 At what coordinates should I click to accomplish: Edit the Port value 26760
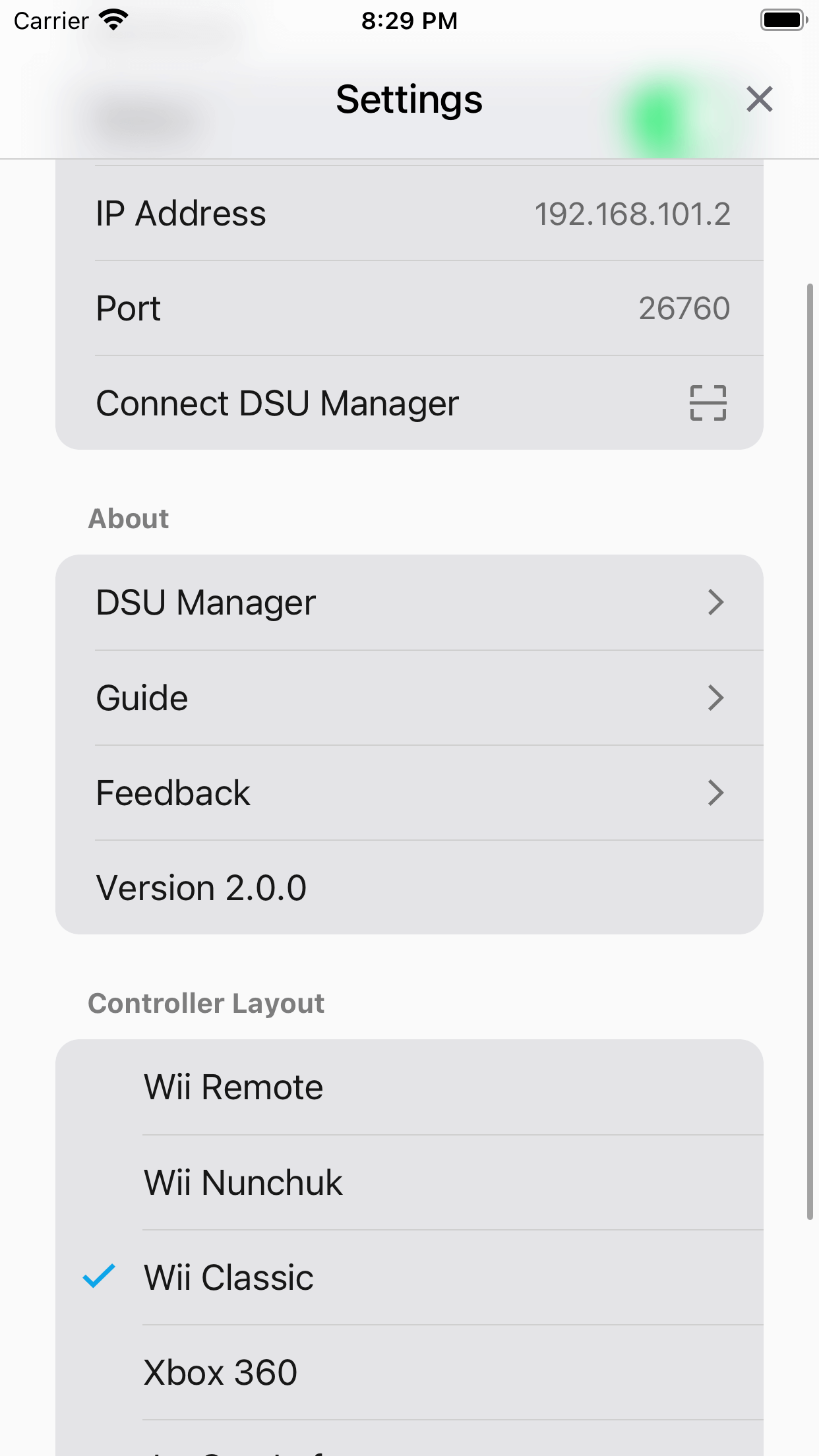(684, 309)
